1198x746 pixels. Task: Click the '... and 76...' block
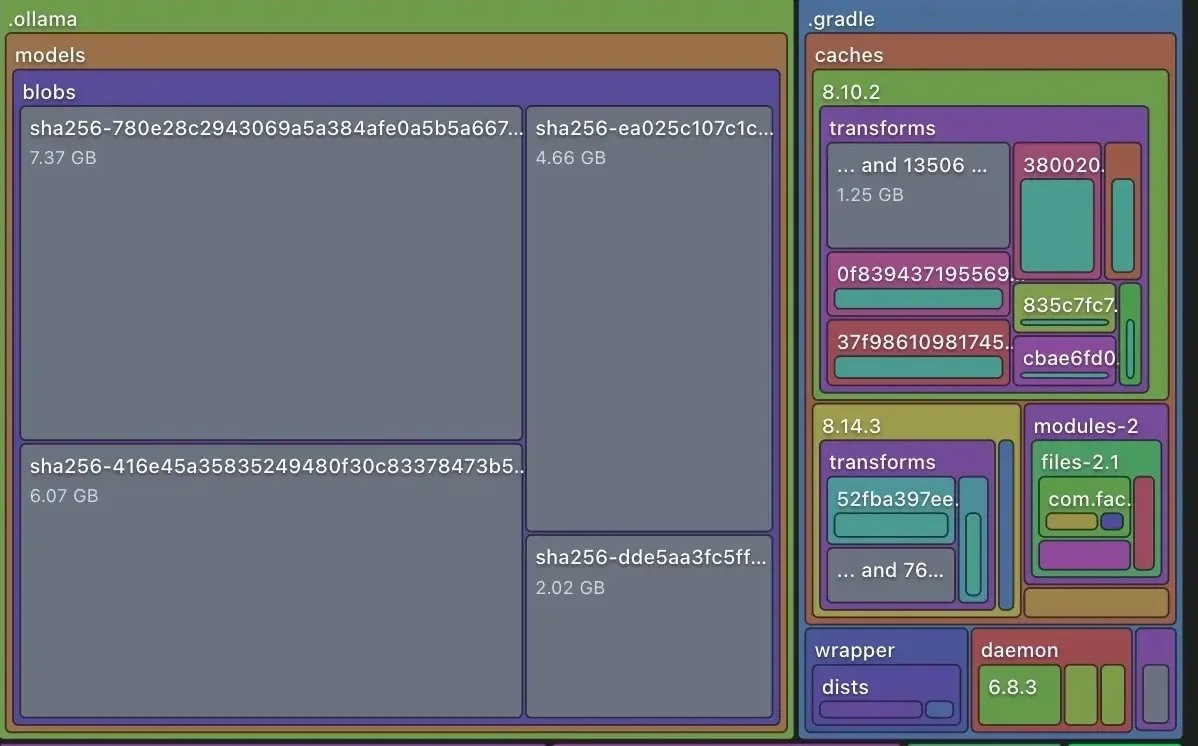click(x=892, y=575)
